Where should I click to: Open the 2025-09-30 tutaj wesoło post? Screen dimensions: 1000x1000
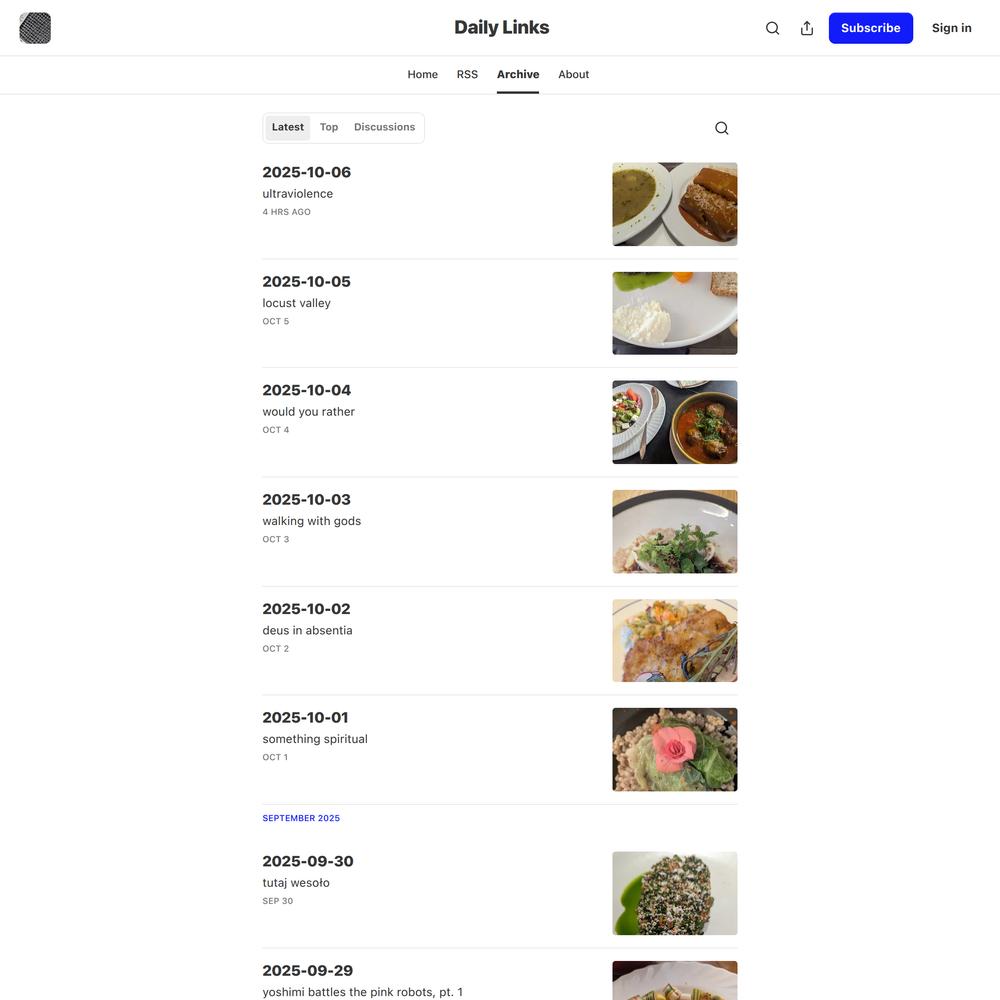[308, 862]
